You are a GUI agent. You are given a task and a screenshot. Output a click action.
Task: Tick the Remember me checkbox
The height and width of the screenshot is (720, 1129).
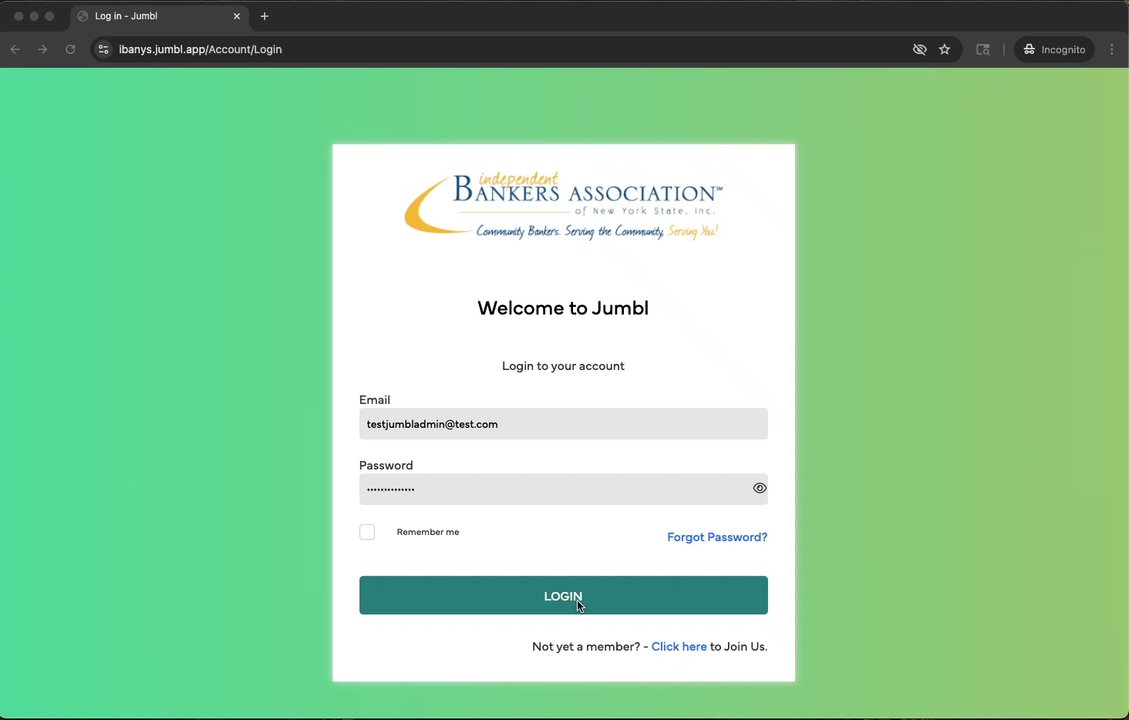tap(367, 532)
